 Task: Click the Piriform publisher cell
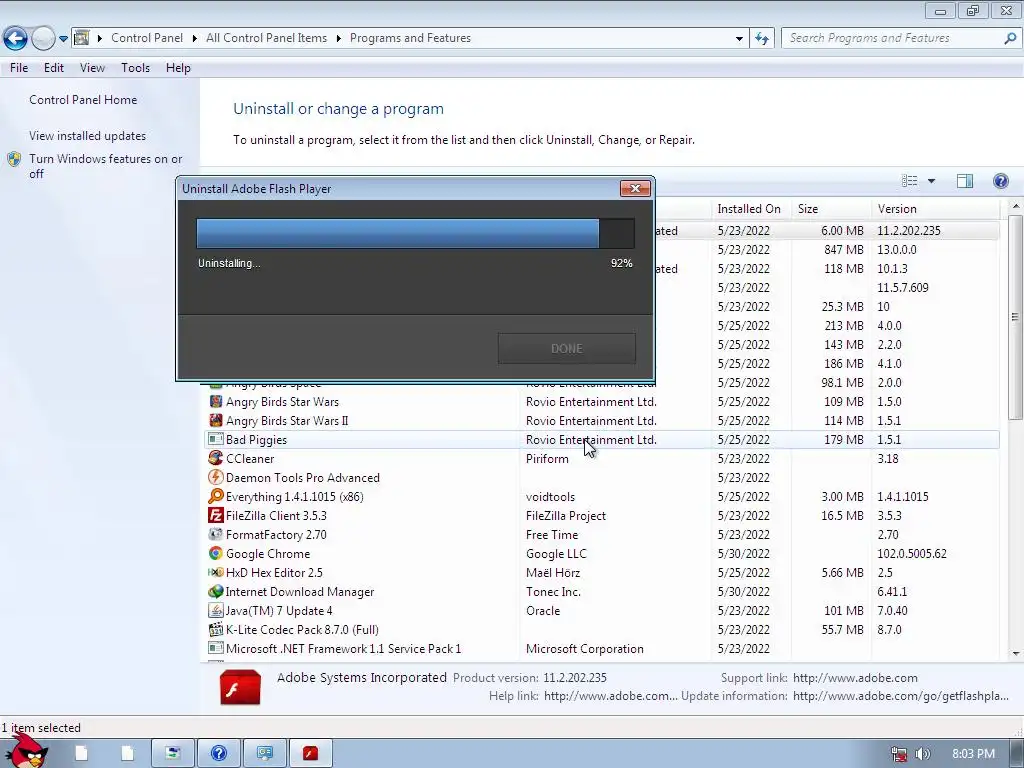[x=547, y=459]
